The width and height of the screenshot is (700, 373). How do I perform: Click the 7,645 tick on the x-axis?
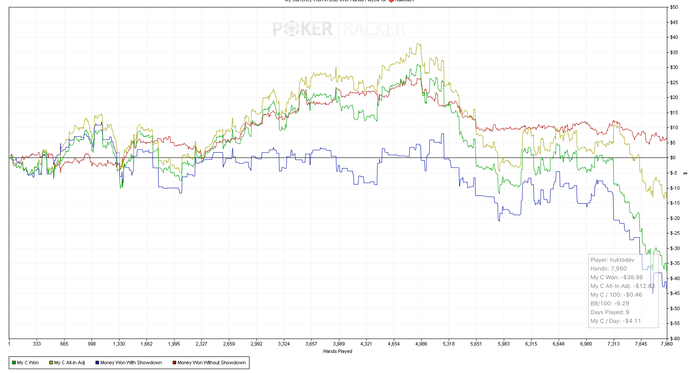(x=641, y=344)
